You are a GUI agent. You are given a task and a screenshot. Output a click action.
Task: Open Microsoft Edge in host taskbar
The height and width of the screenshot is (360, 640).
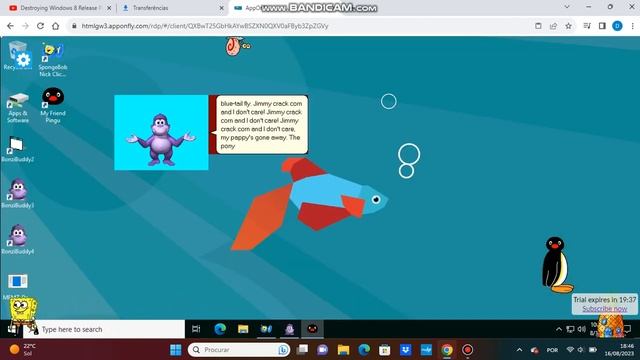[364, 350]
